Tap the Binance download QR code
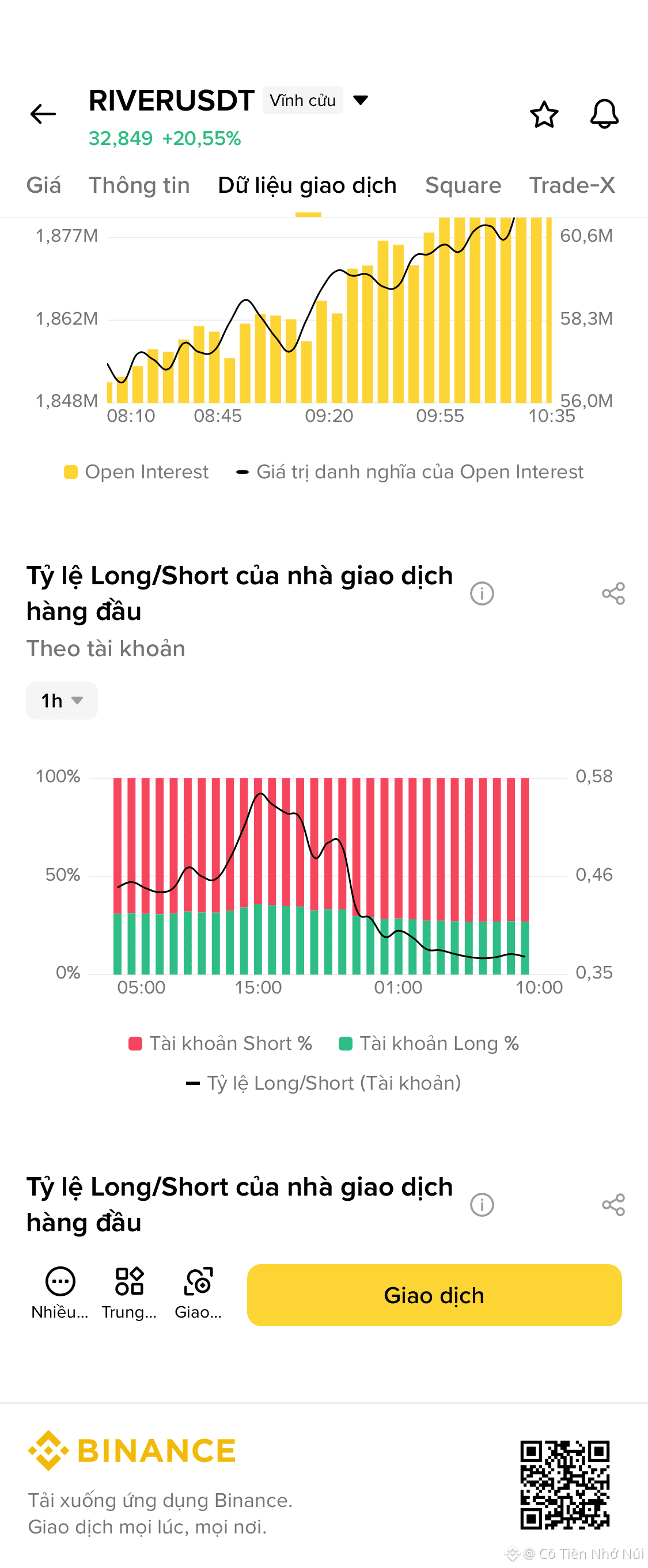Screen dimensions: 648x1568 565,1485
